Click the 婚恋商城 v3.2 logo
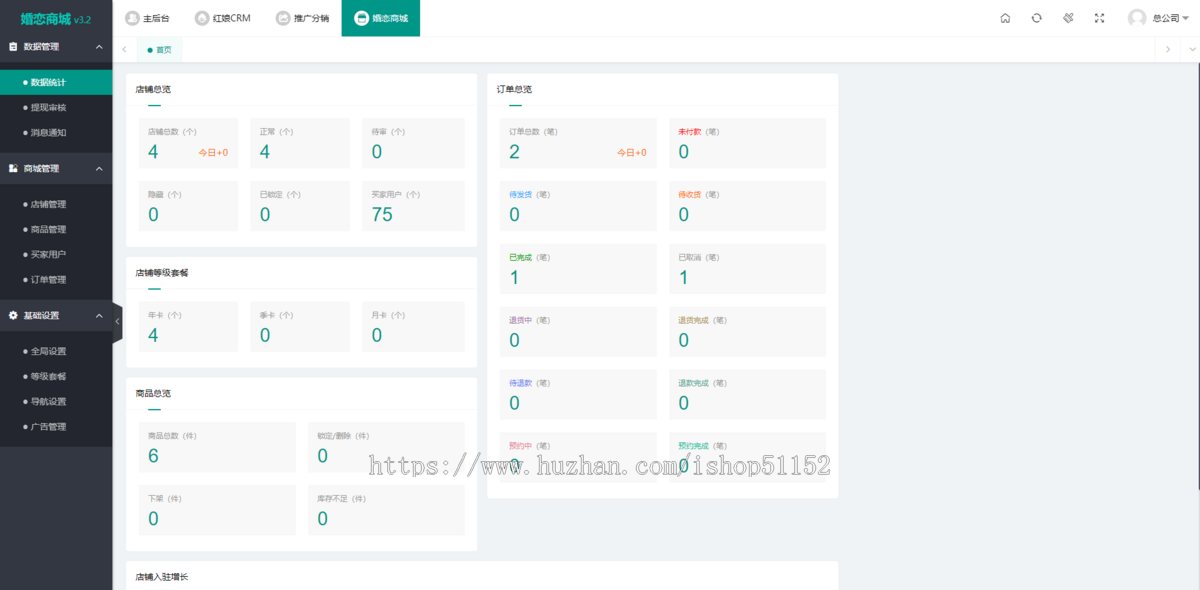The width and height of the screenshot is (1200, 590). pos(56,19)
